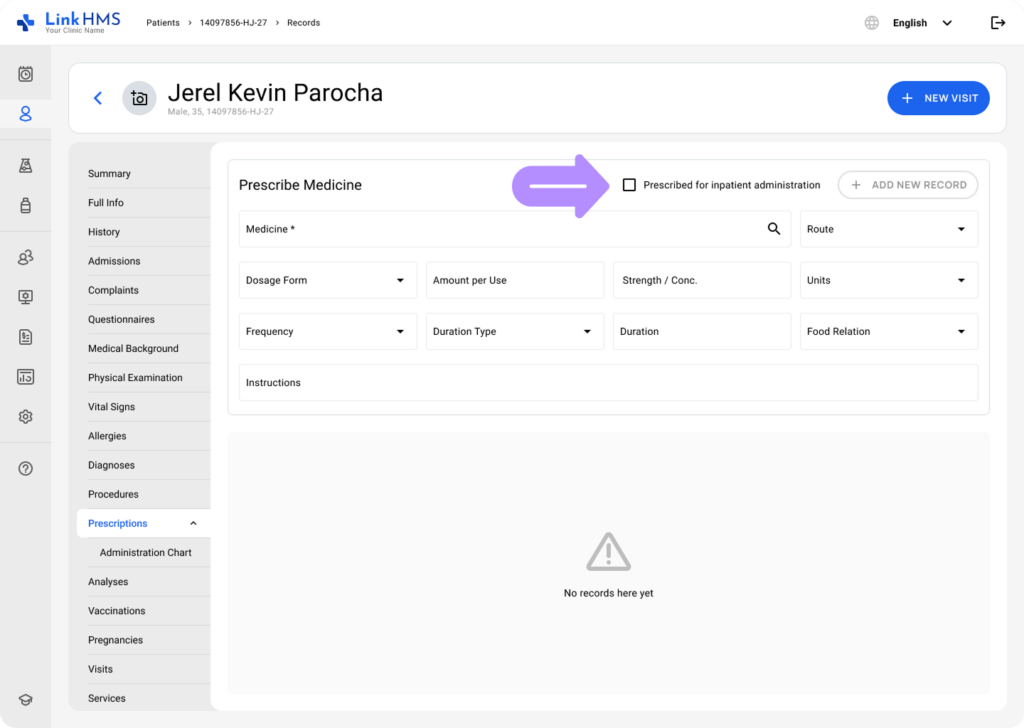Open the Route dropdown
Viewport: 1024px width, 728px height.
[888, 229]
